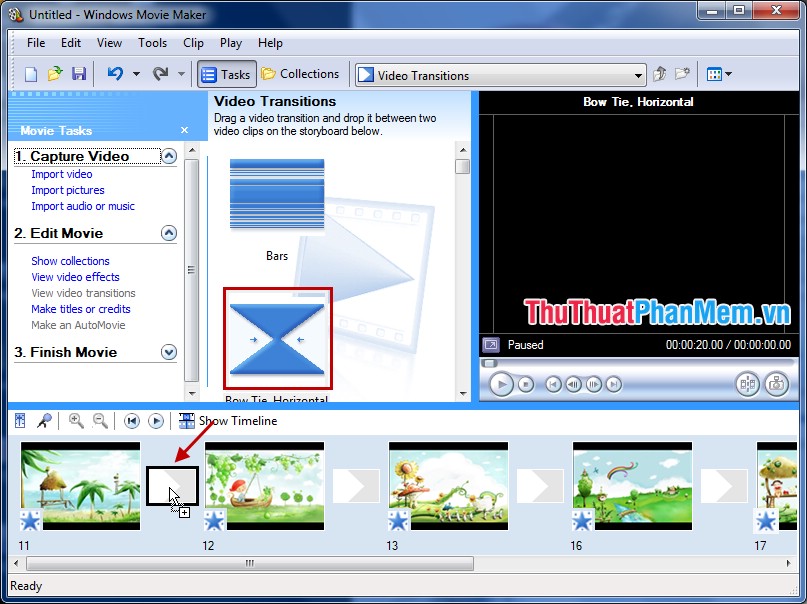Collapse the Capture Video section
This screenshot has height=604, width=807.
170,156
